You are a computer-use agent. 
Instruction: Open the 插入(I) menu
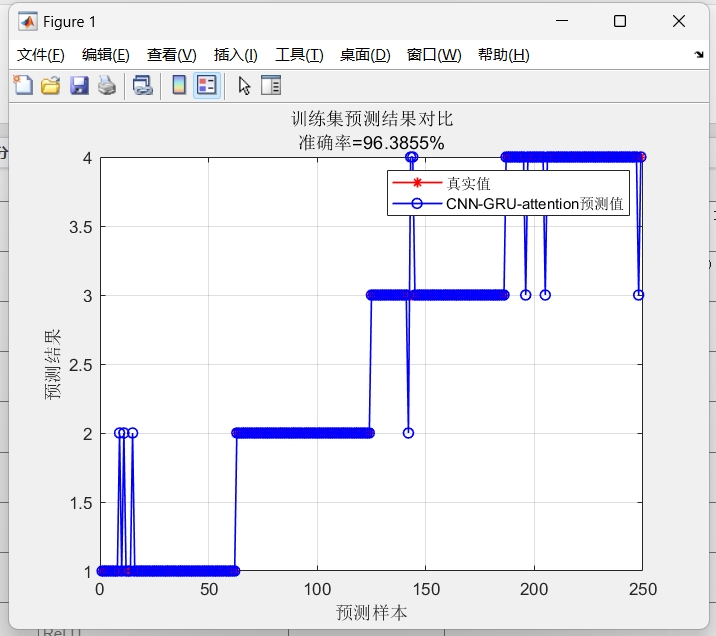pos(236,55)
